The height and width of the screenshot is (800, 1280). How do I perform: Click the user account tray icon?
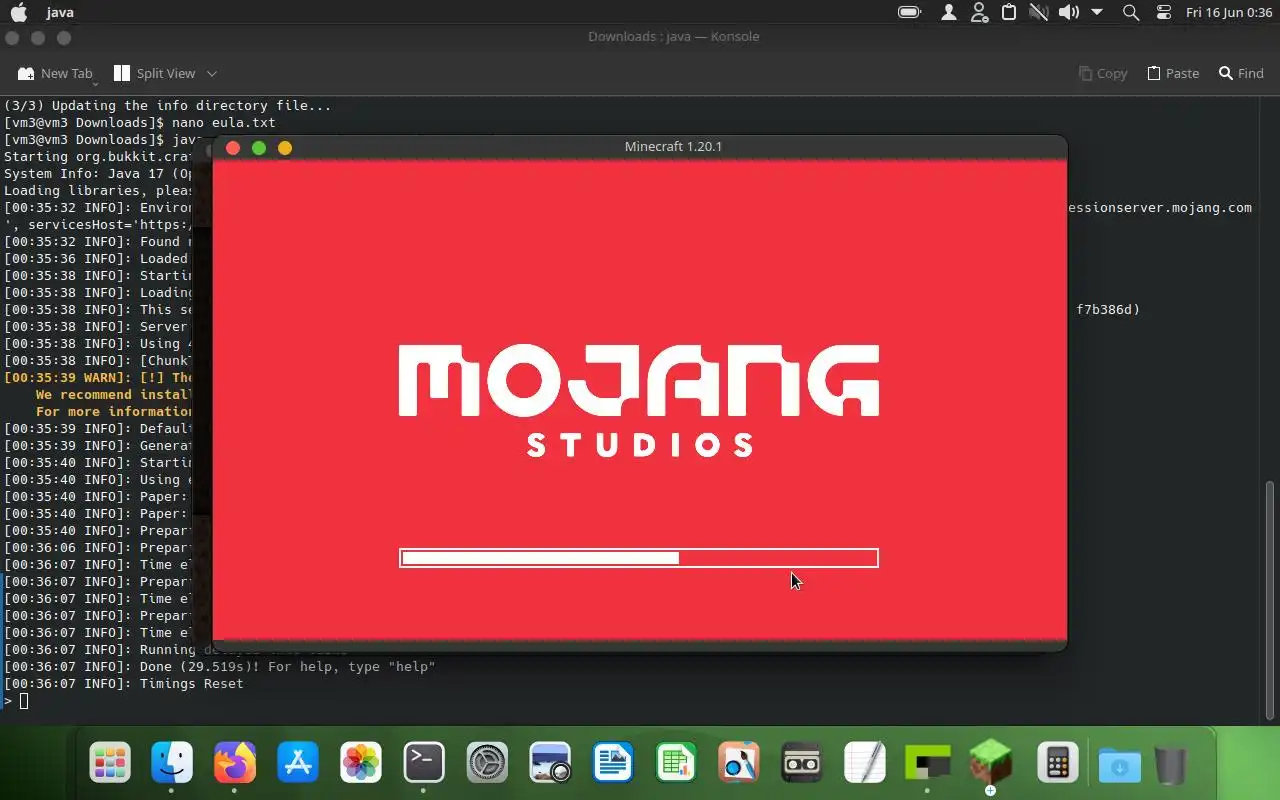[949, 12]
